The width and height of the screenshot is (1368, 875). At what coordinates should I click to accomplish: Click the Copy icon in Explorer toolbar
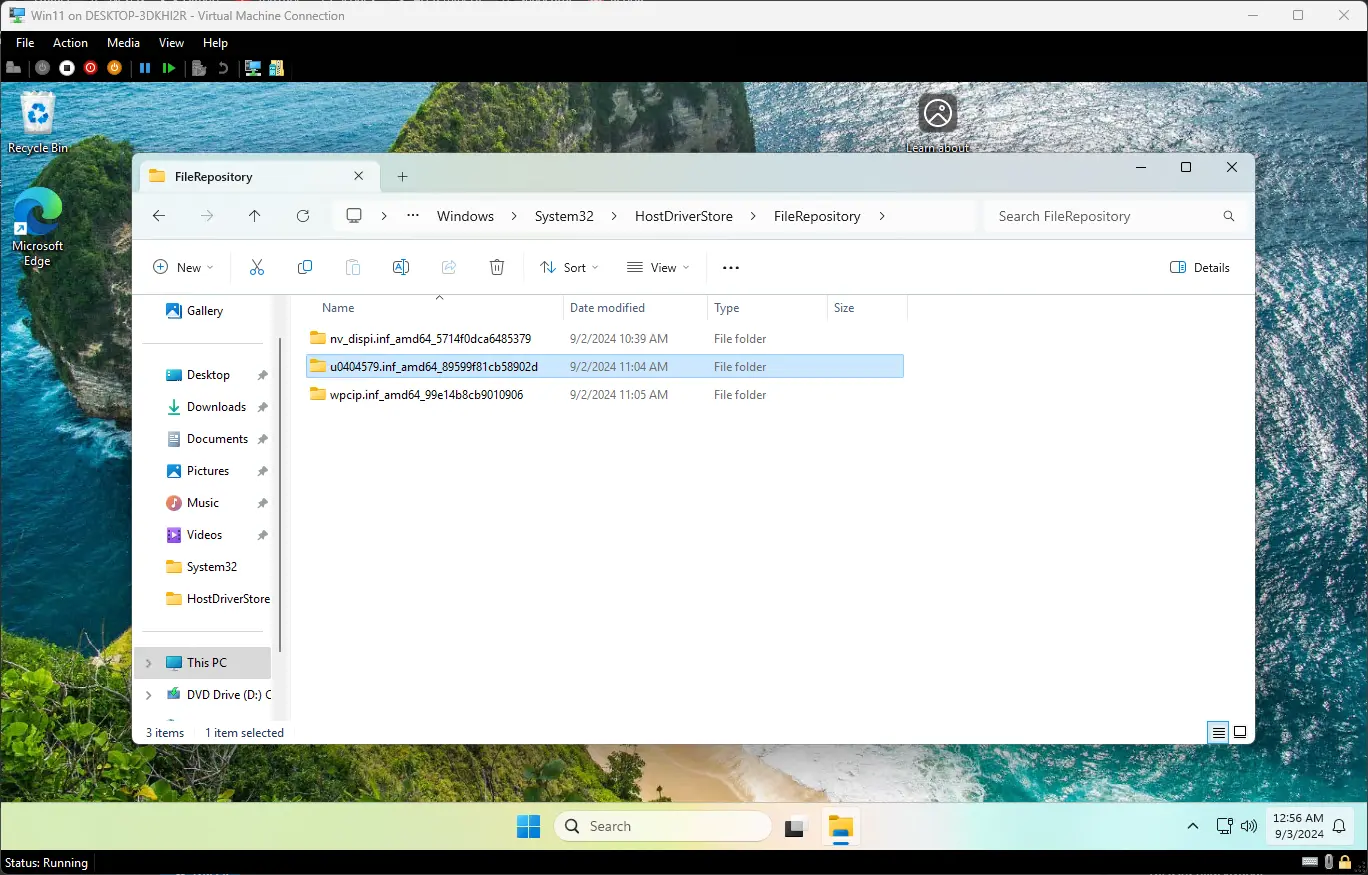tap(305, 267)
